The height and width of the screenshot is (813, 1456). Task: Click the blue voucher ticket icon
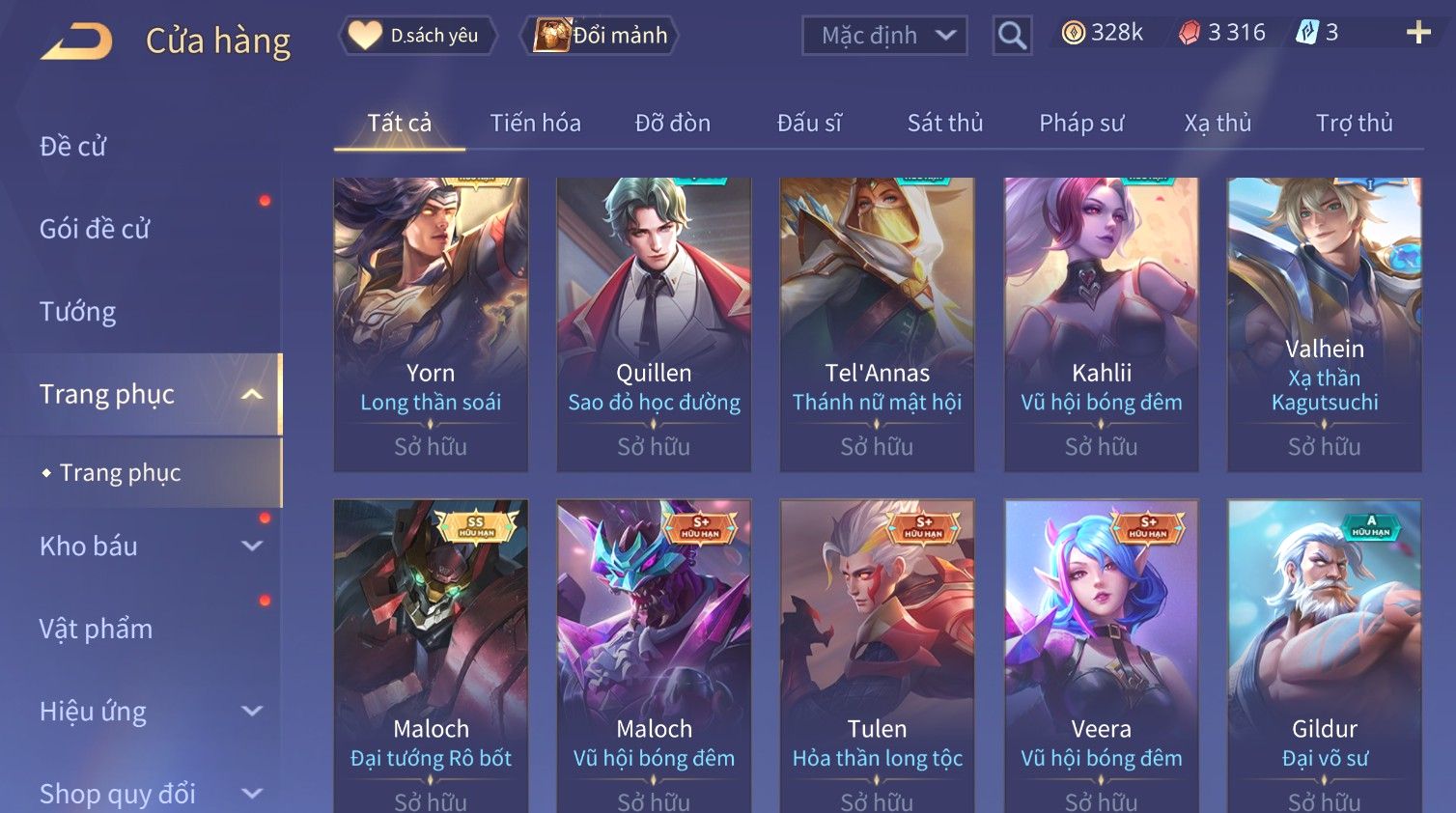pos(1306,33)
